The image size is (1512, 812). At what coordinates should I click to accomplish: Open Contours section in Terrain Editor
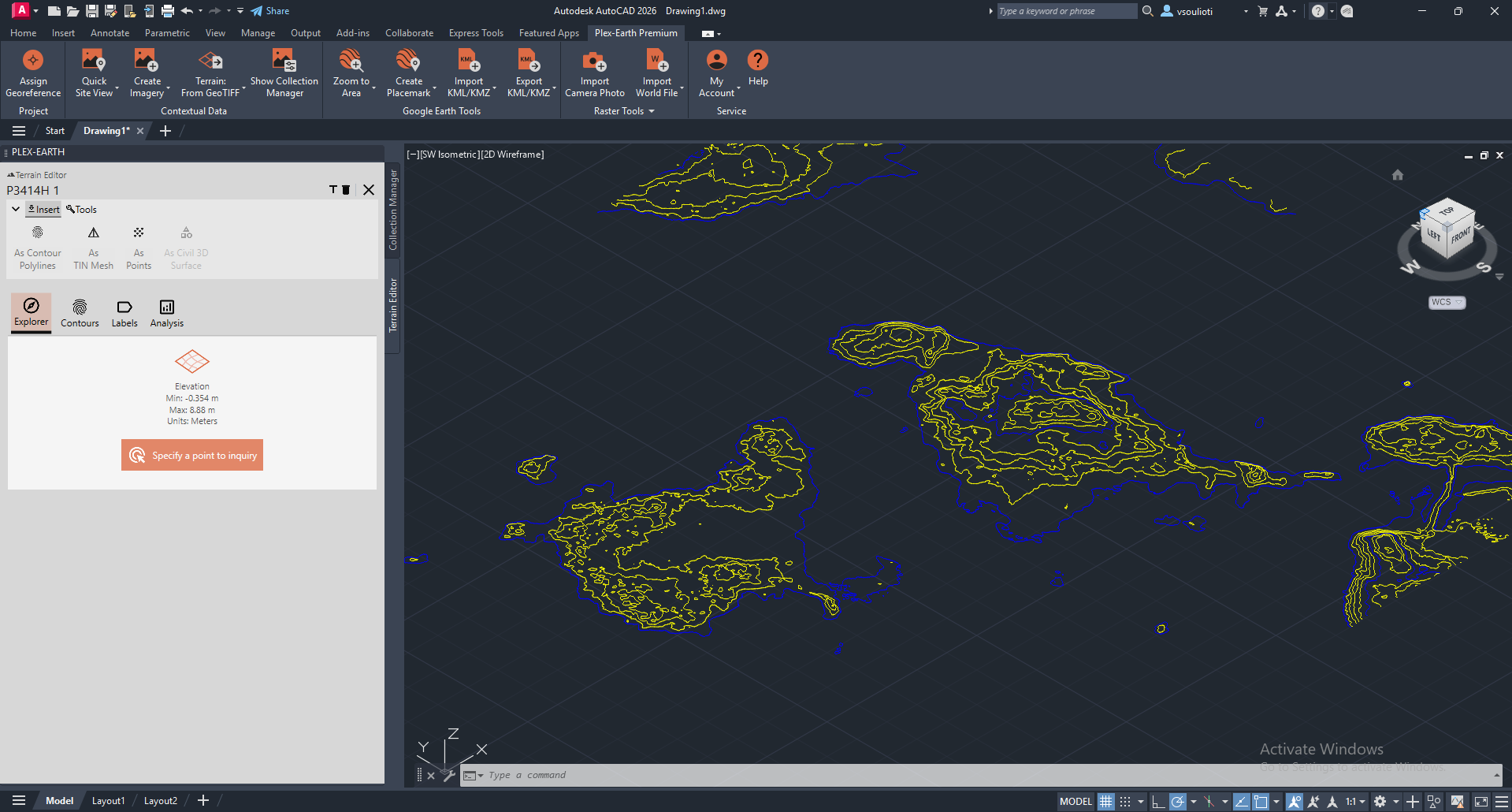coord(80,313)
